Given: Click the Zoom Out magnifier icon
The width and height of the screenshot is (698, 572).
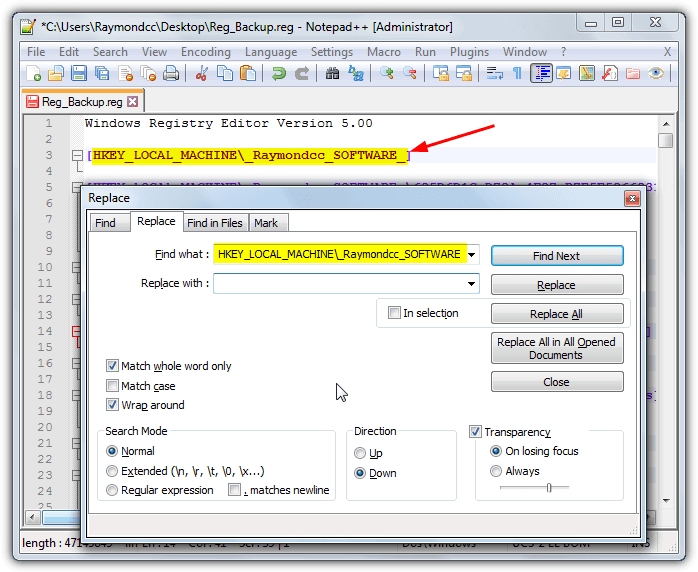Looking at the screenshot, I should 410,73.
